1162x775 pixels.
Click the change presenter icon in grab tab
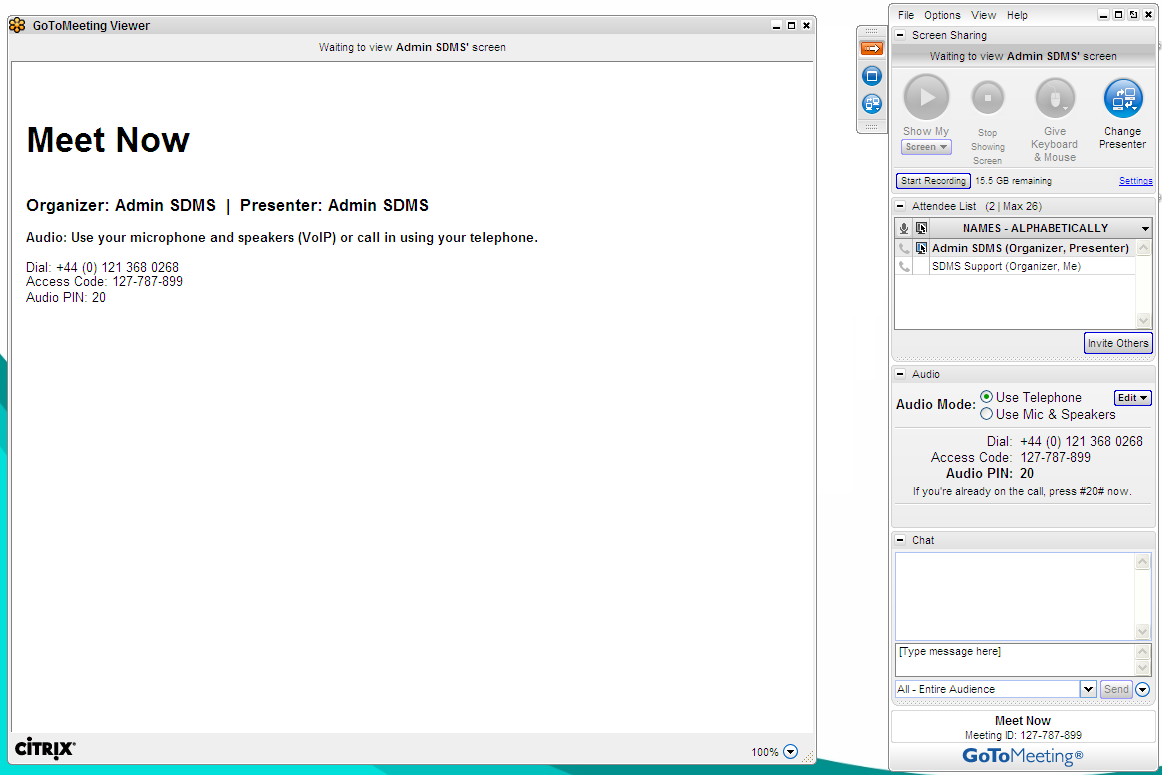(872, 104)
